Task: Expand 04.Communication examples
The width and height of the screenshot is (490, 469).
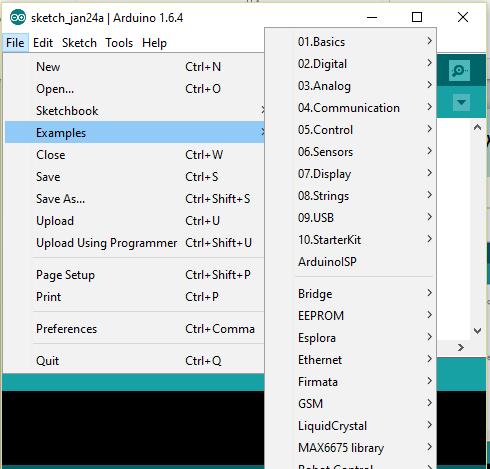Action: click(351, 108)
